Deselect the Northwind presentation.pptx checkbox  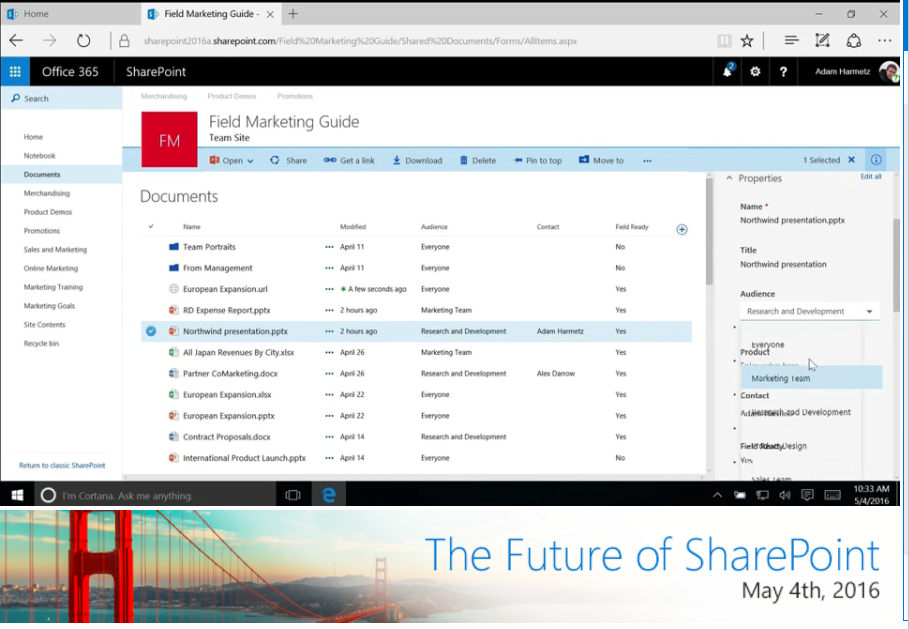(150, 331)
